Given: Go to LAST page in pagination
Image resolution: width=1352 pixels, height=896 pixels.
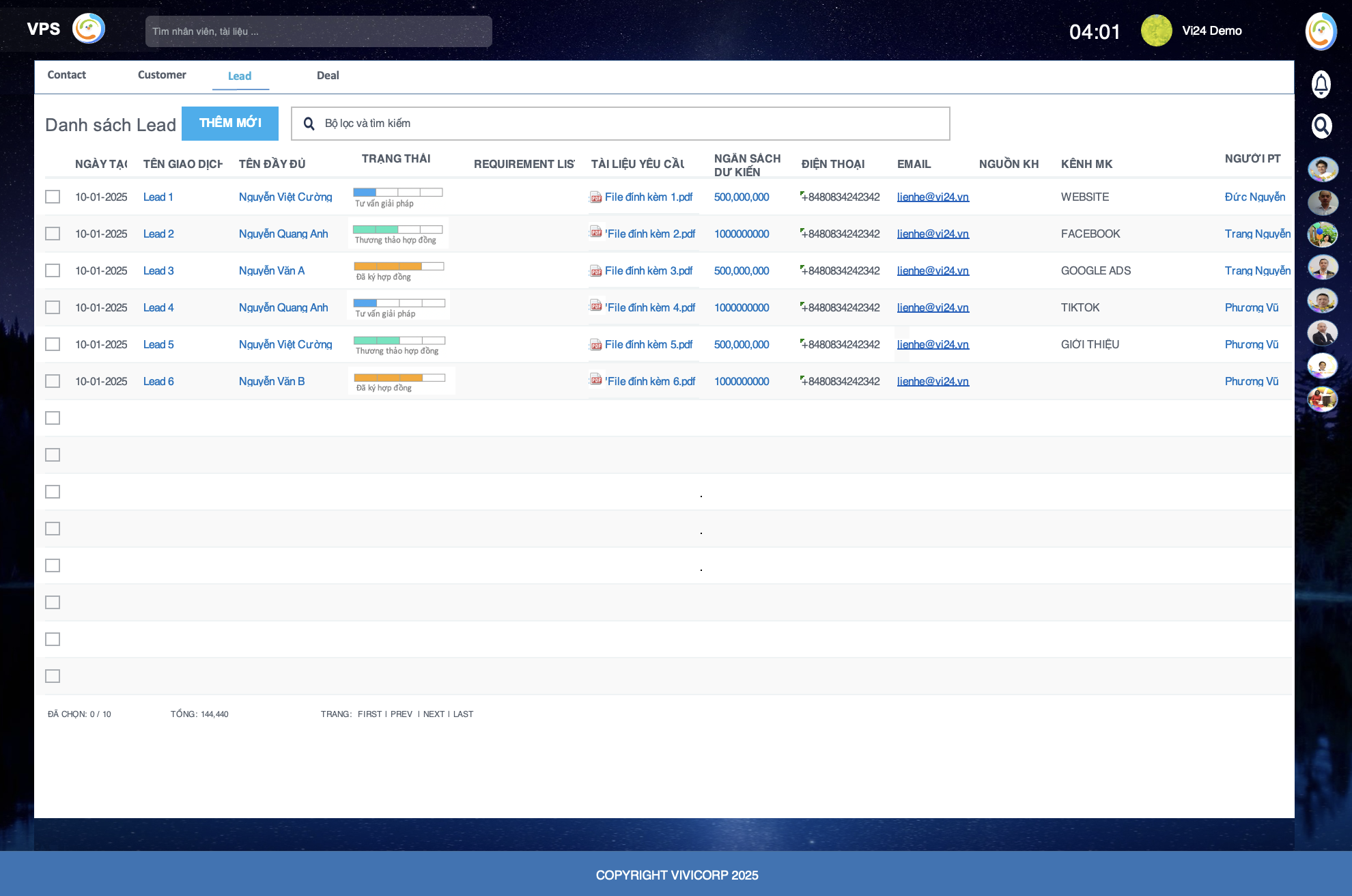Looking at the screenshot, I should [463, 714].
